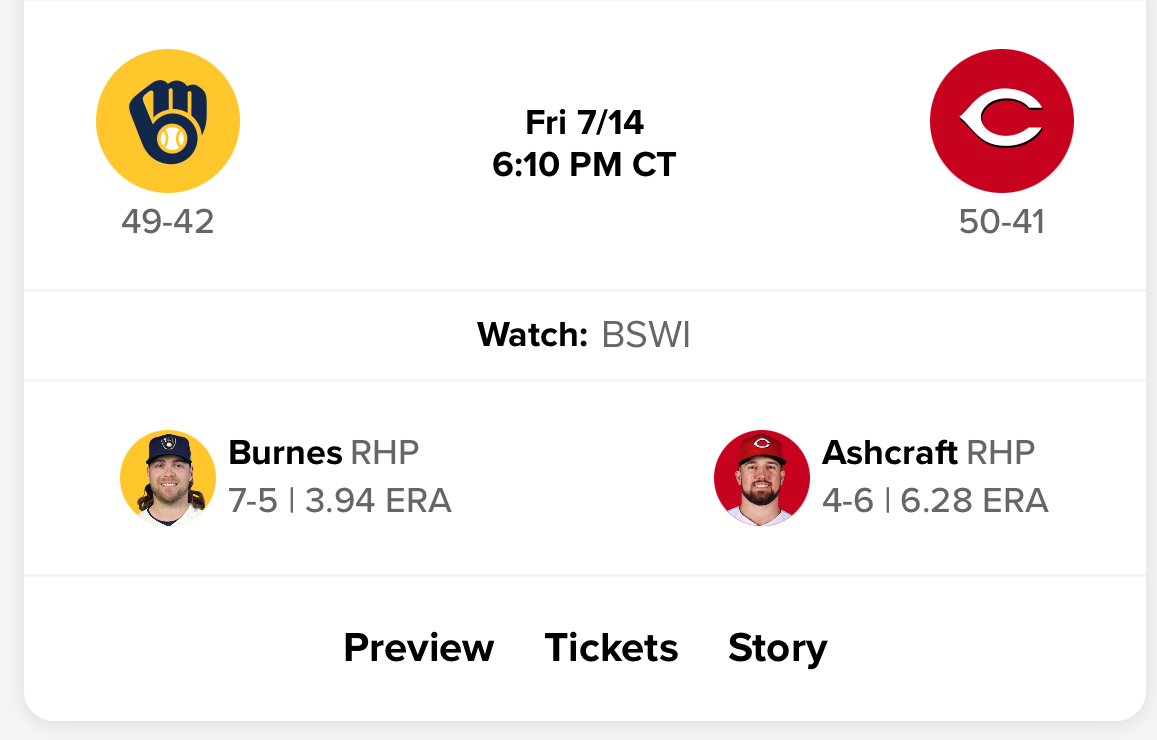Screen dimensions: 1157x740
Task: Click the Watch: label
Action: click(x=532, y=335)
